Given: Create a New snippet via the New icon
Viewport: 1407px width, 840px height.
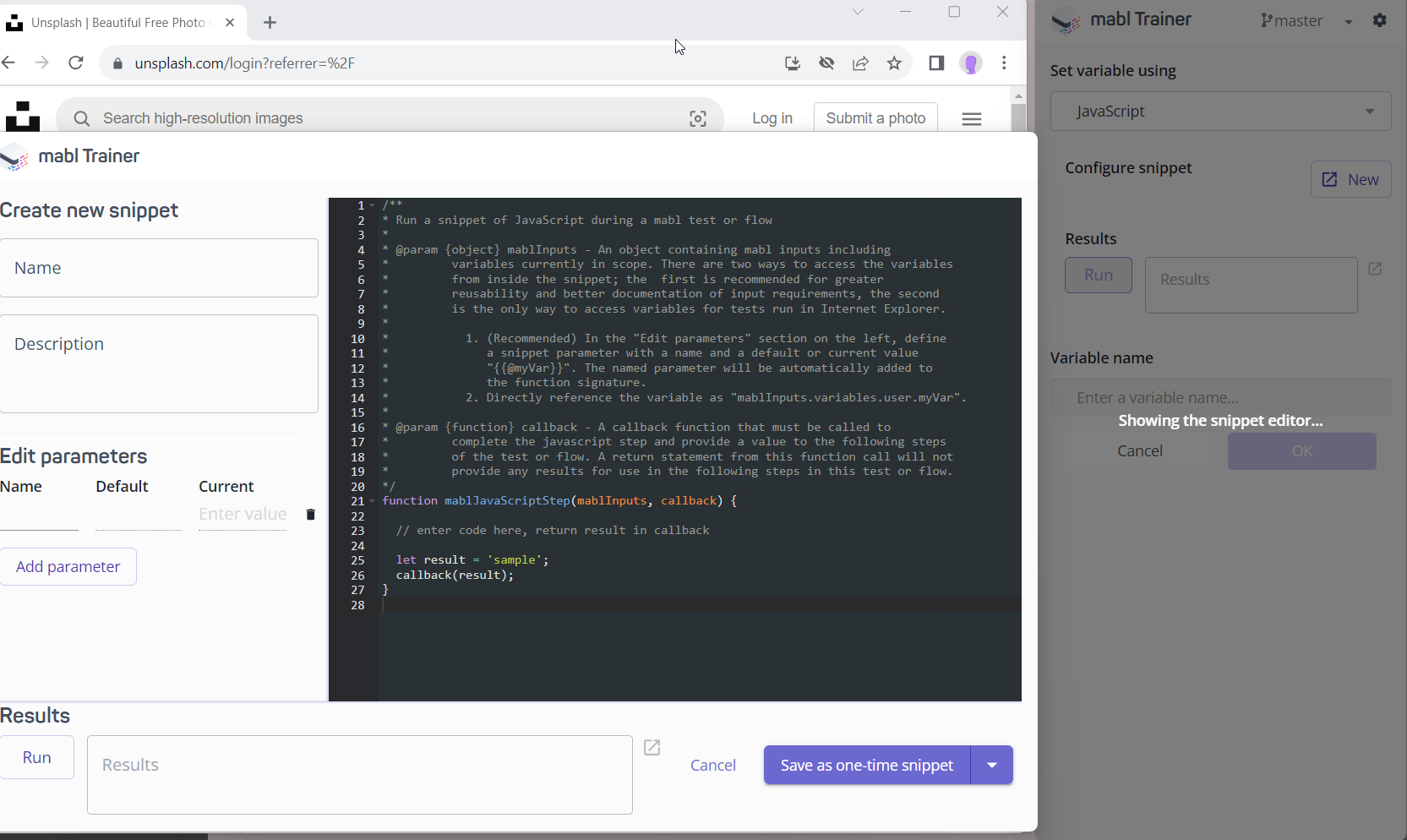Looking at the screenshot, I should point(1350,179).
